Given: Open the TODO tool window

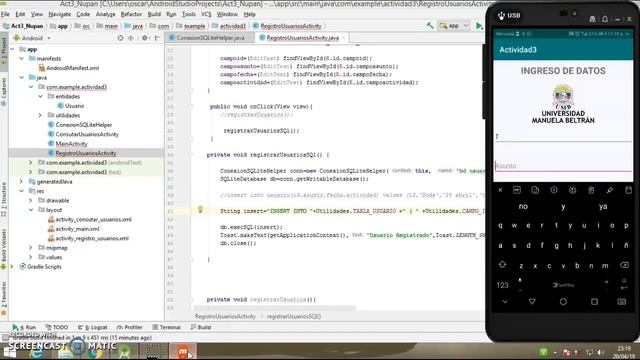Looking at the screenshot, I should click(x=57, y=327).
